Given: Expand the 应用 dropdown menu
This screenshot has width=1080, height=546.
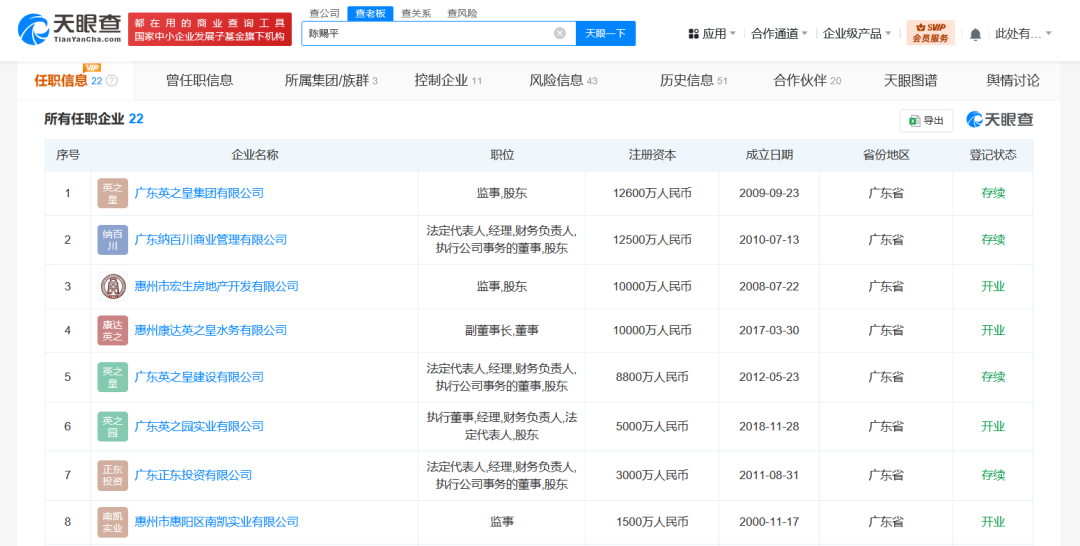Looking at the screenshot, I should click(x=712, y=34).
